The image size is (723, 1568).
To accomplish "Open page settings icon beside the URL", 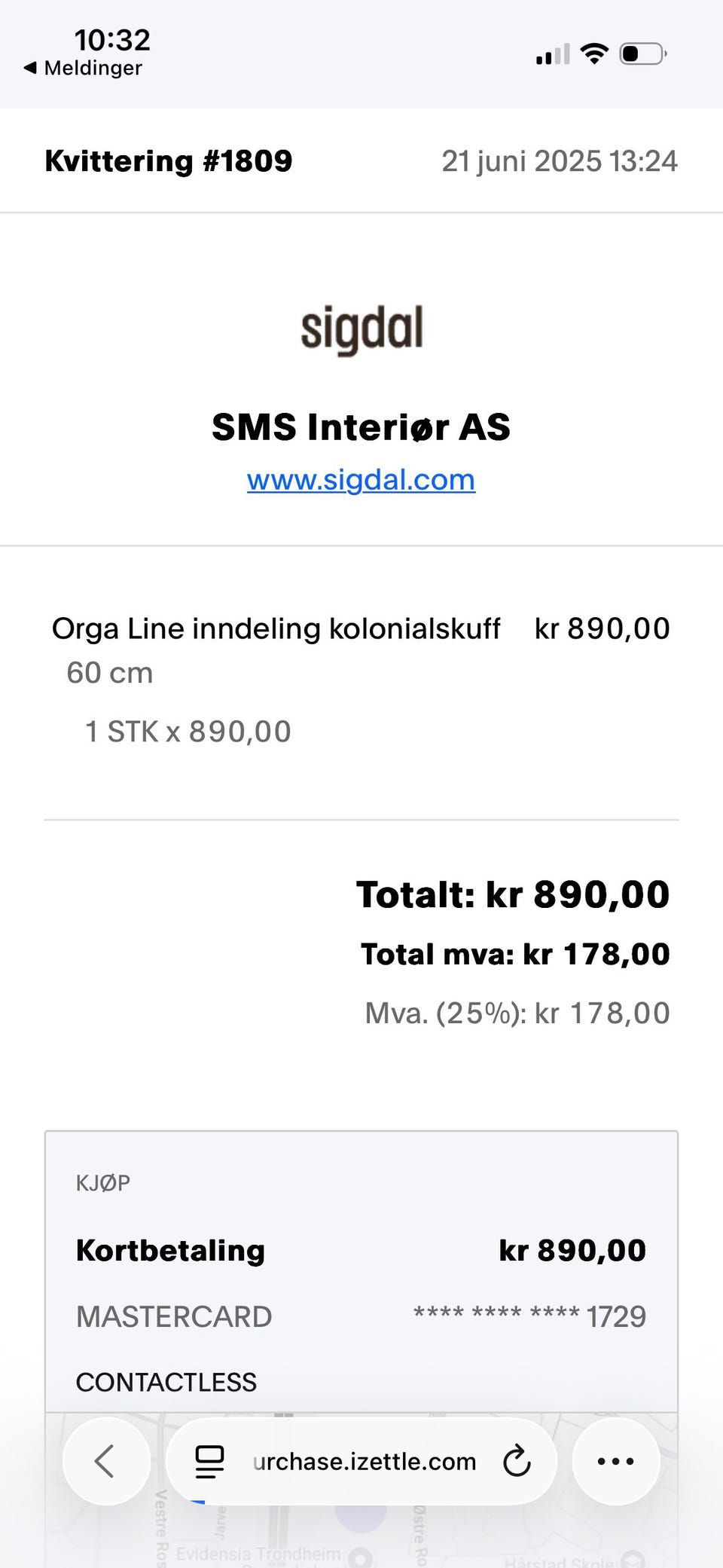I will tap(209, 1462).
